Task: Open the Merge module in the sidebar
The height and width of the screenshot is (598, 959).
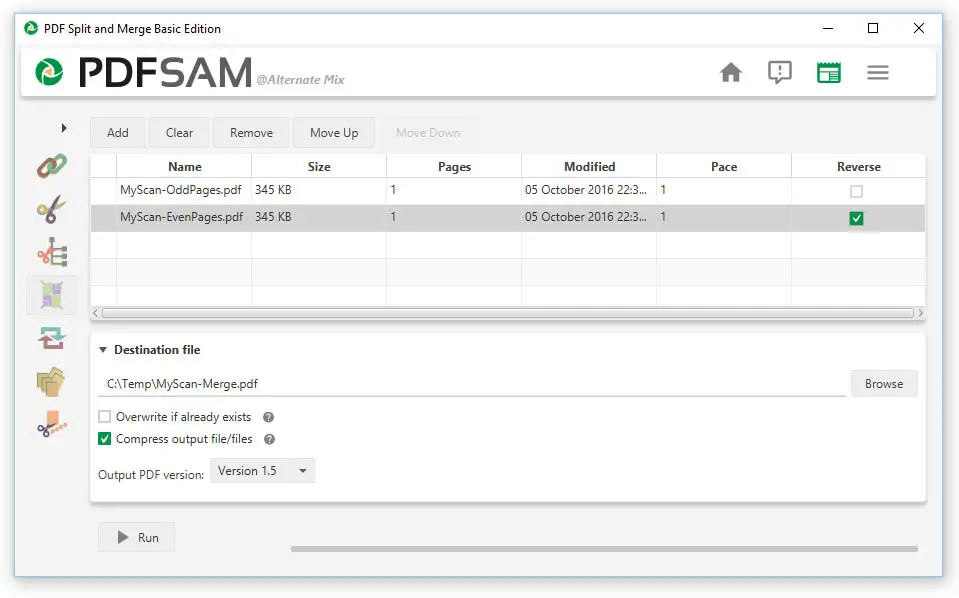Action: tap(52, 166)
